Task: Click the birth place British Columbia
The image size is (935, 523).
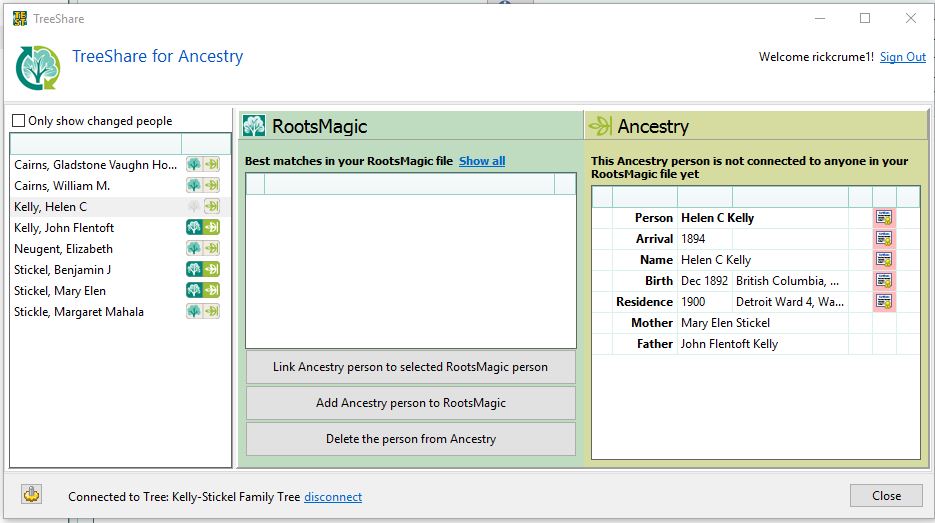Action: tap(787, 281)
